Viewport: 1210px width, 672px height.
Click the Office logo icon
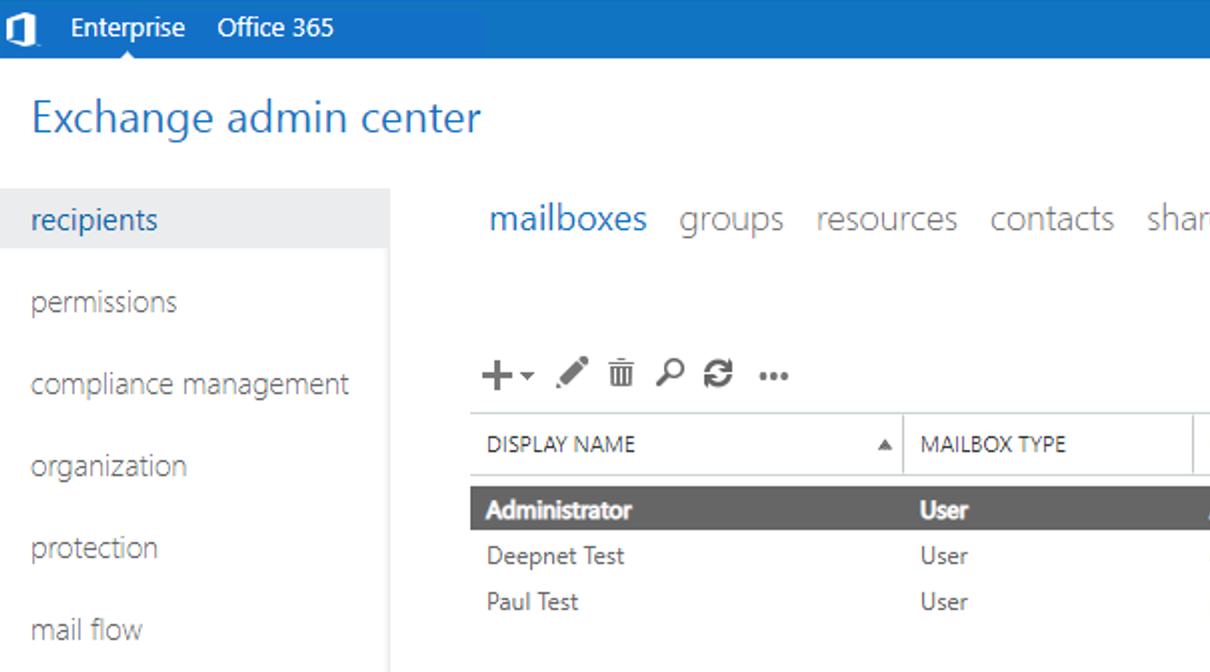(21, 28)
